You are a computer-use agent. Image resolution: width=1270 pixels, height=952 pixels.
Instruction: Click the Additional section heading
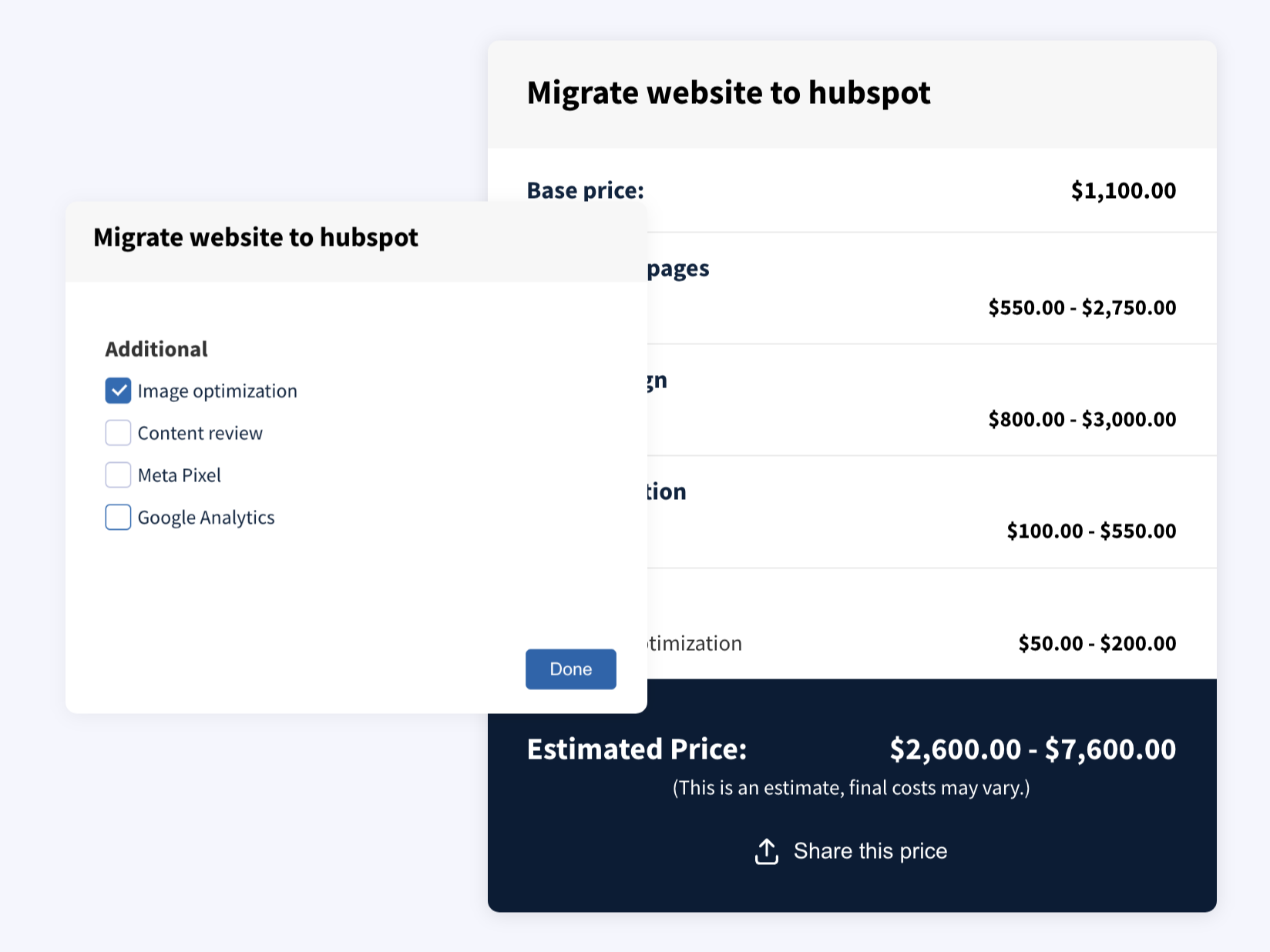156,350
